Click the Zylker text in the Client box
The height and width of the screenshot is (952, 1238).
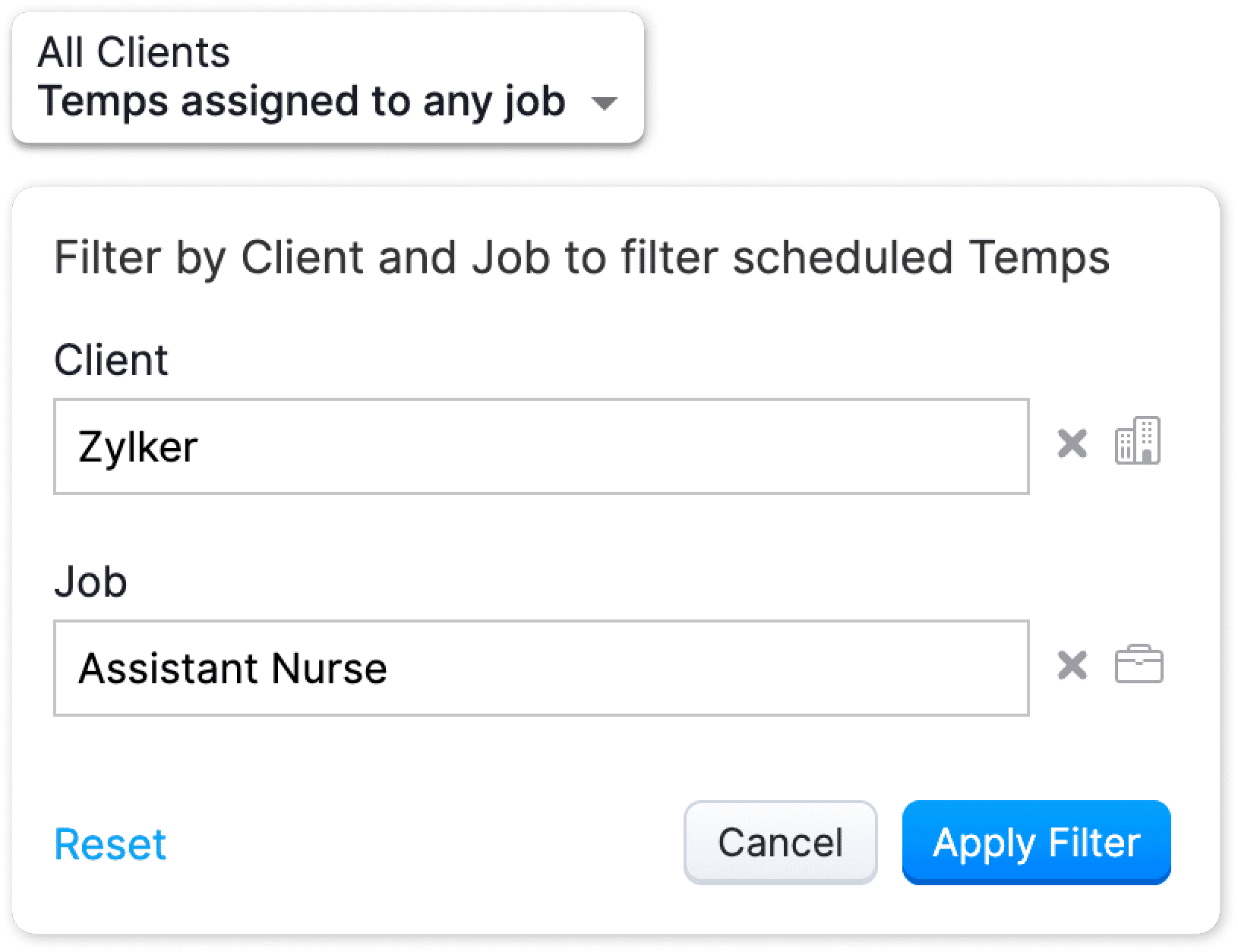click(x=138, y=446)
